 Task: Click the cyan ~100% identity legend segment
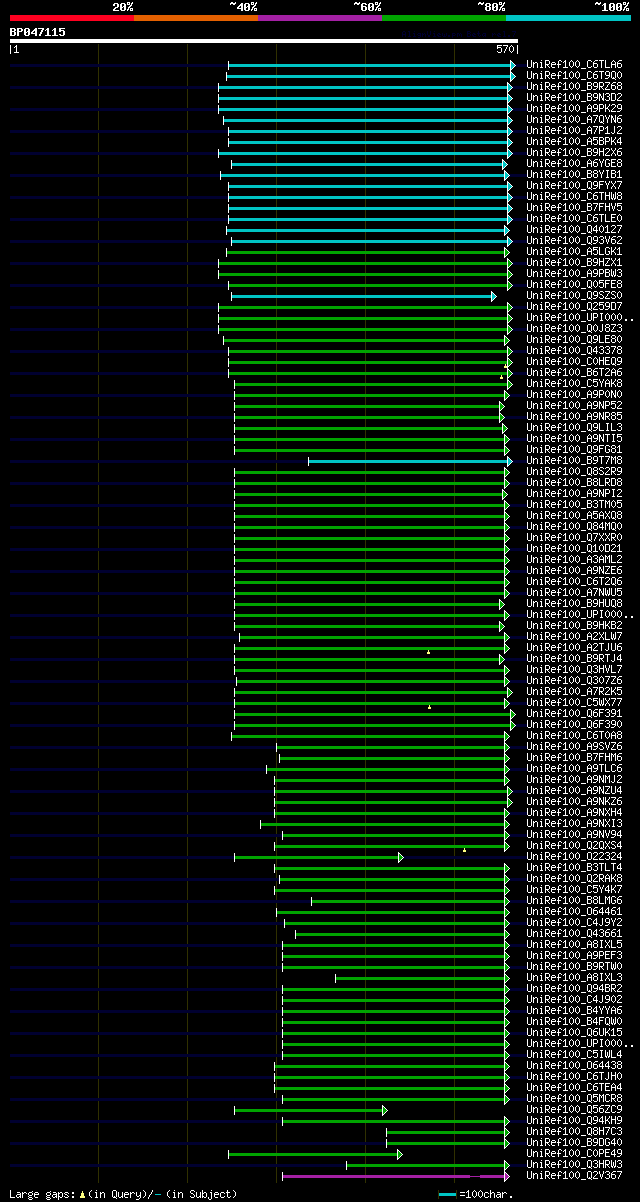point(568,17)
